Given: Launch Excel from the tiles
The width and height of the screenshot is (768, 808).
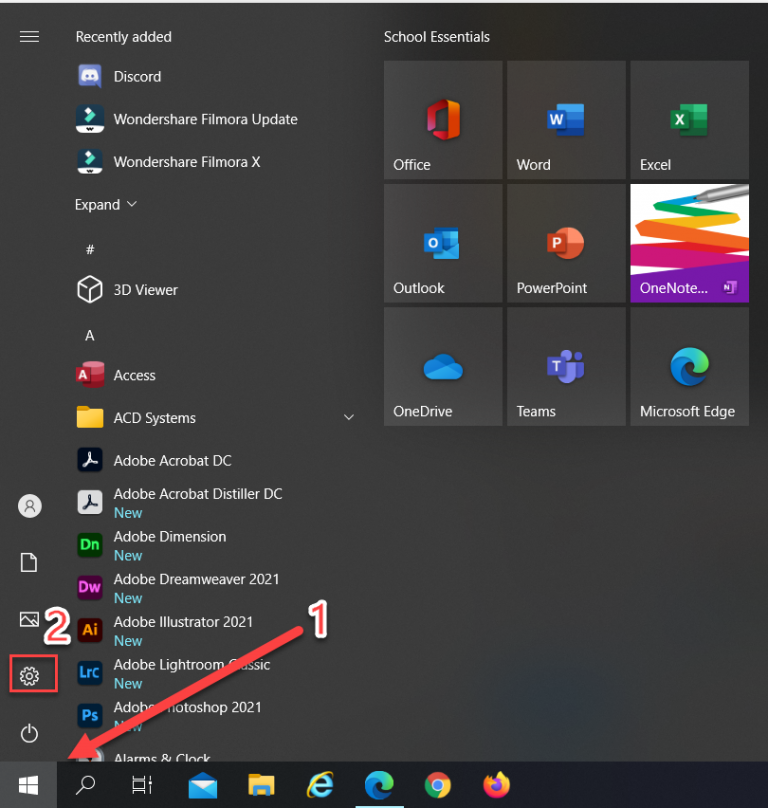Looking at the screenshot, I should click(x=689, y=120).
